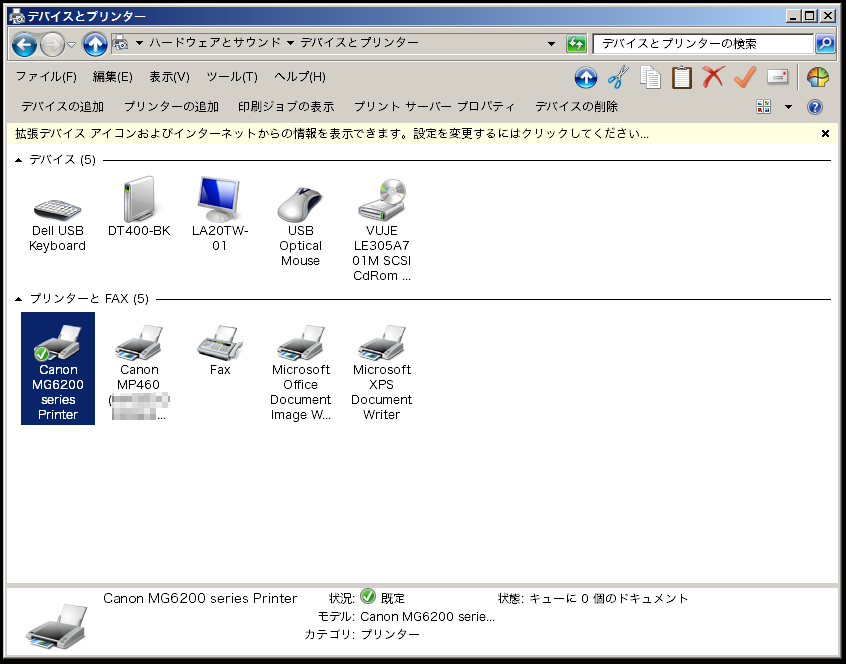The image size is (846, 664).
Task: Click the Windows flag logo icon
Action: pos(818,77)
